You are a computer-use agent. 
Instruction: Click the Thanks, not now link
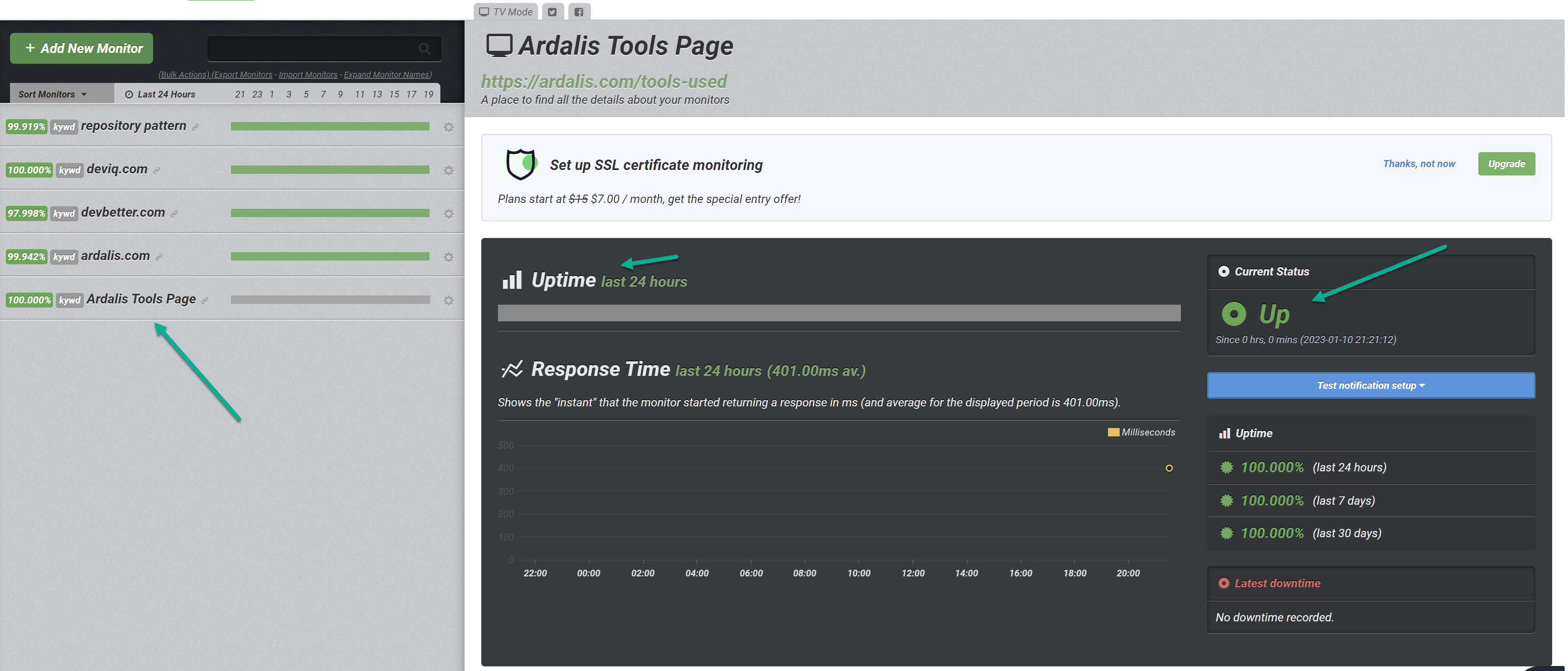click(1419, 164)
